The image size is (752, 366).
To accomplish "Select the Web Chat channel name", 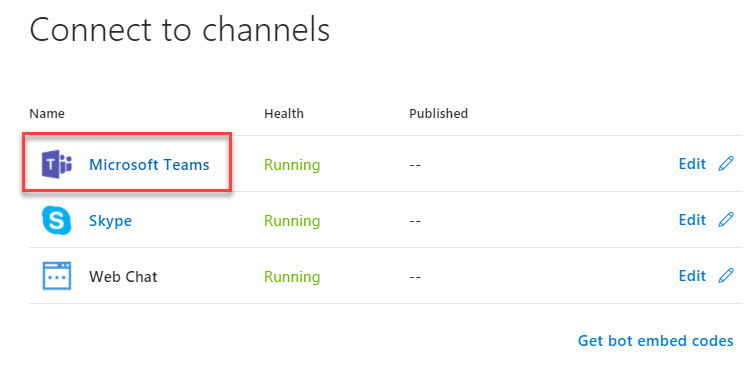I will (x=123, y=277).
